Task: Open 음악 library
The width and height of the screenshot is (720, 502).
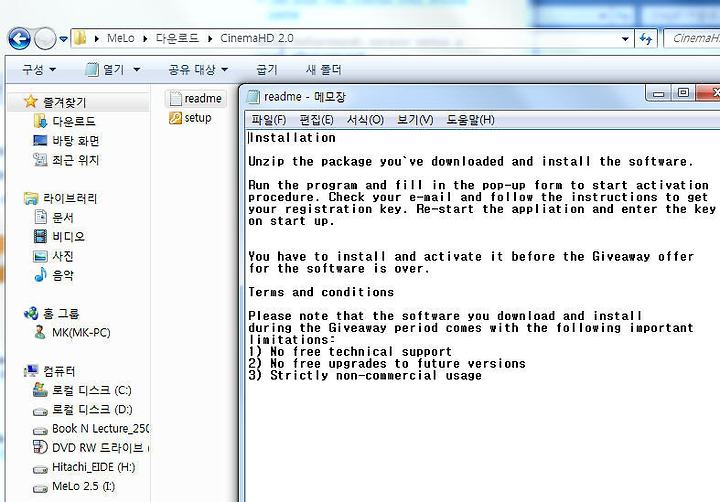Action: 53,275
